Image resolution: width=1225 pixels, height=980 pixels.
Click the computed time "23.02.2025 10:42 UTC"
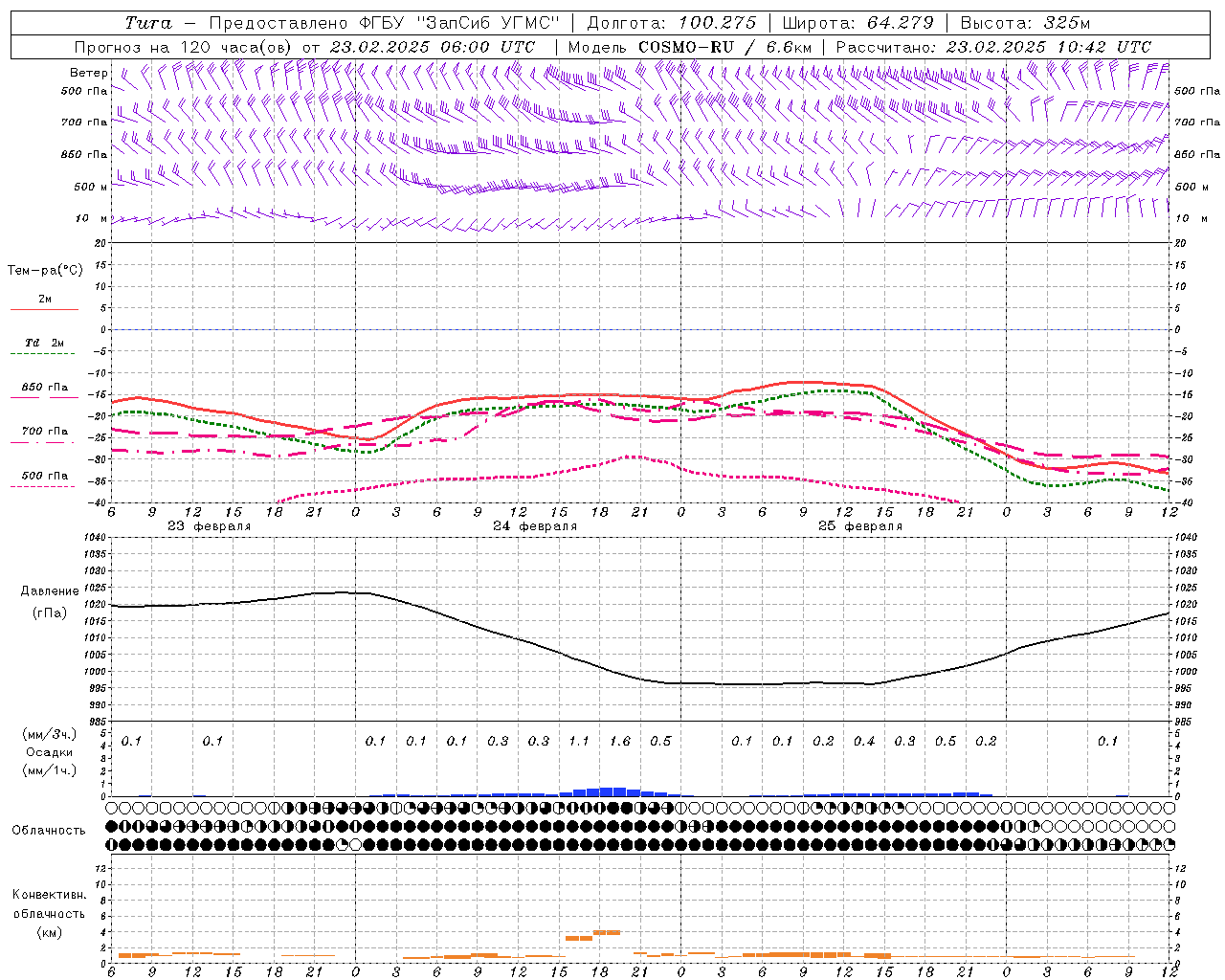point(1049,47)
